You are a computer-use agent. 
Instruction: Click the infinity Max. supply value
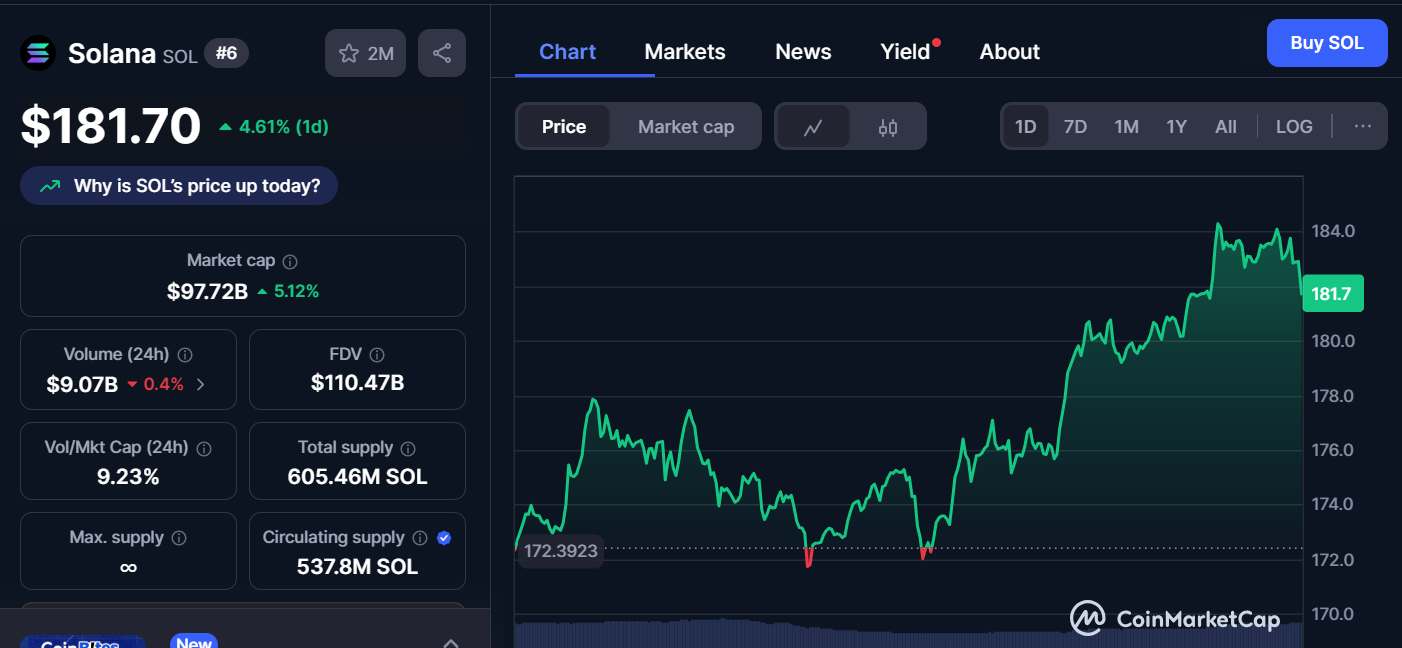(128, 567)
